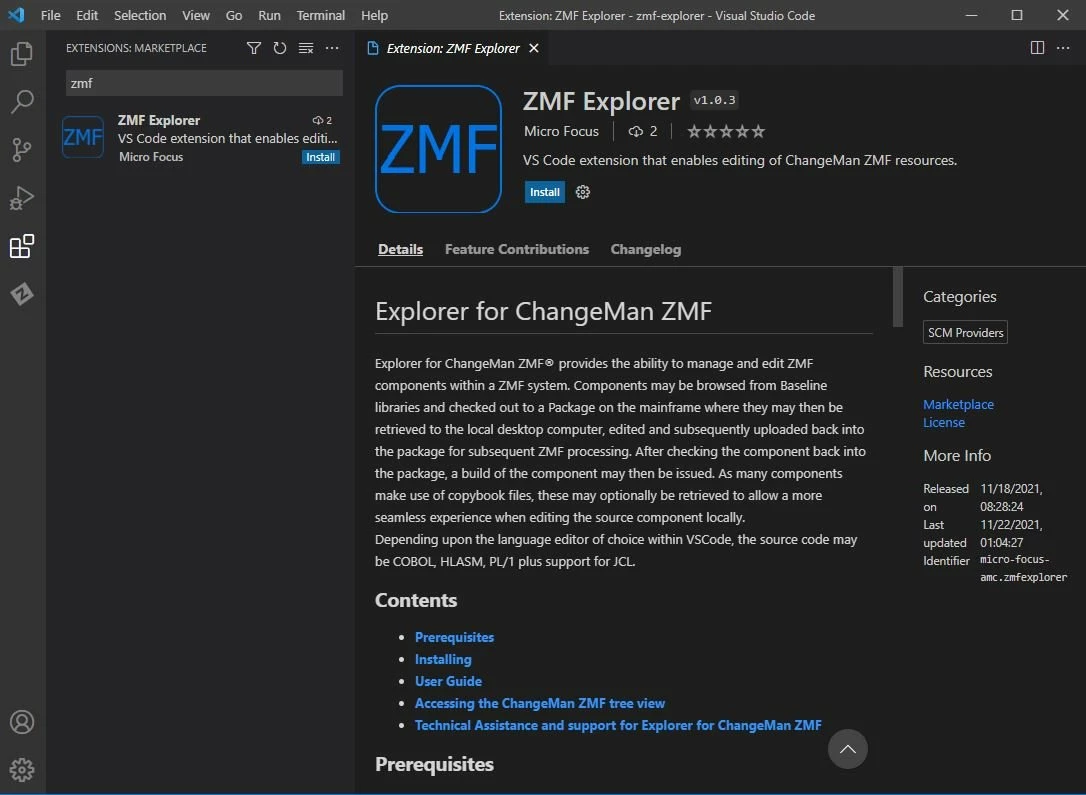1086x795 pixels.
Task: Open Run and Debug view icon
Action: click(22, 198)
